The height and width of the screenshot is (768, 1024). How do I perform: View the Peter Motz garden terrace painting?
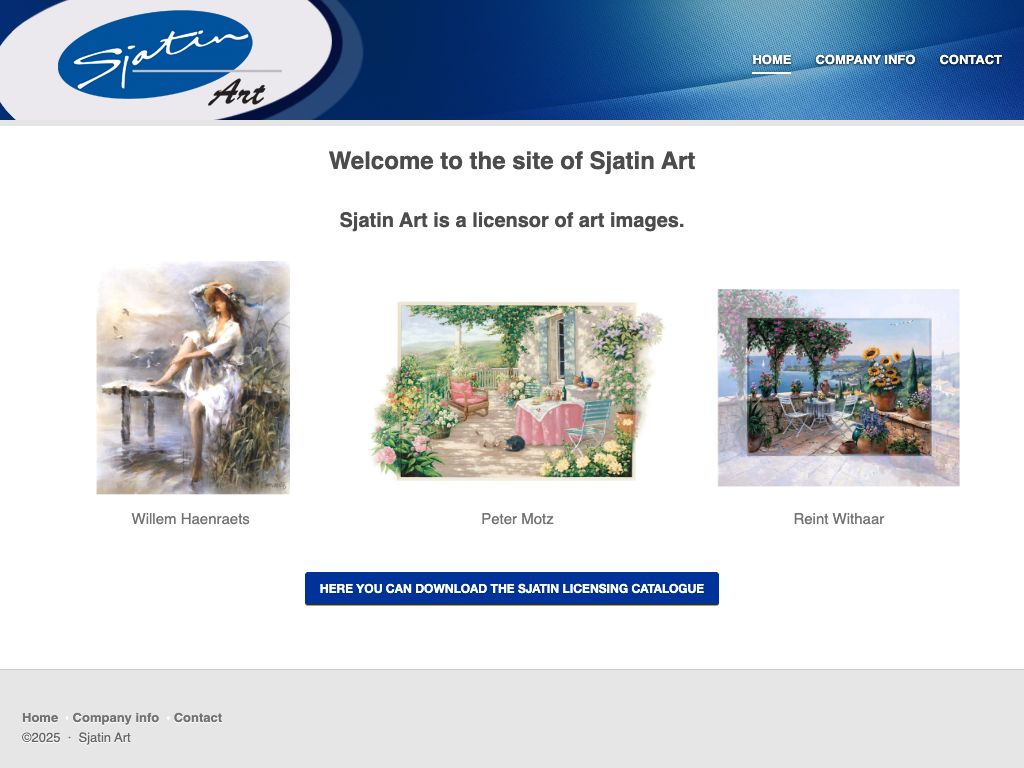[x=517, y=391]
